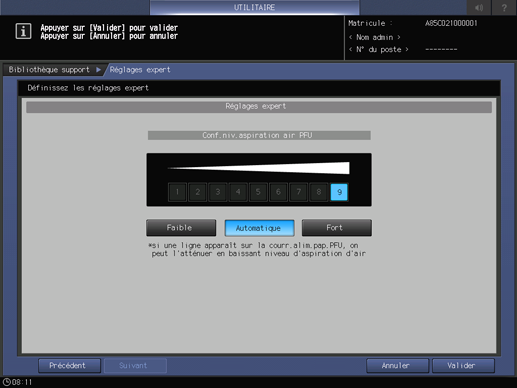Click the note about courr.alim.pap.PFU line
This screenshot has width=517, height=388.
click(257, 249)
